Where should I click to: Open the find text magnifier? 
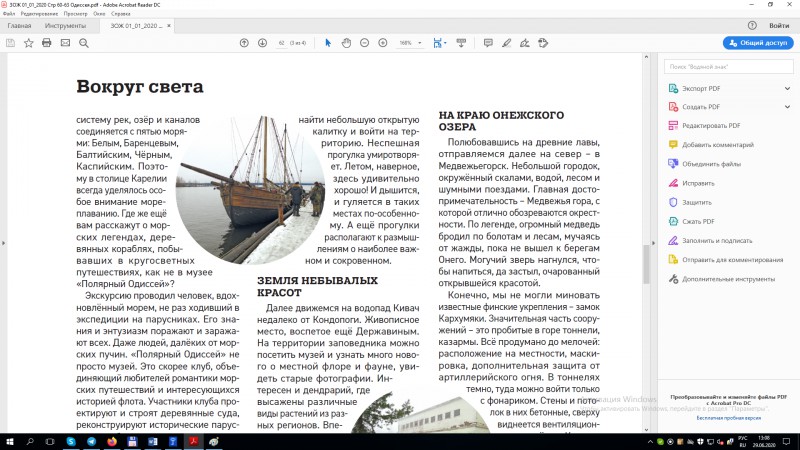(84, 43)
